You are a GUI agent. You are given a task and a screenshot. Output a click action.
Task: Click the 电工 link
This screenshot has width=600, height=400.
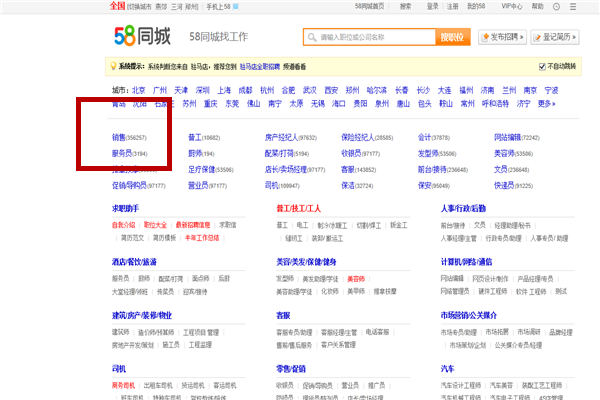pyautogui.click(x=302, y=225)
